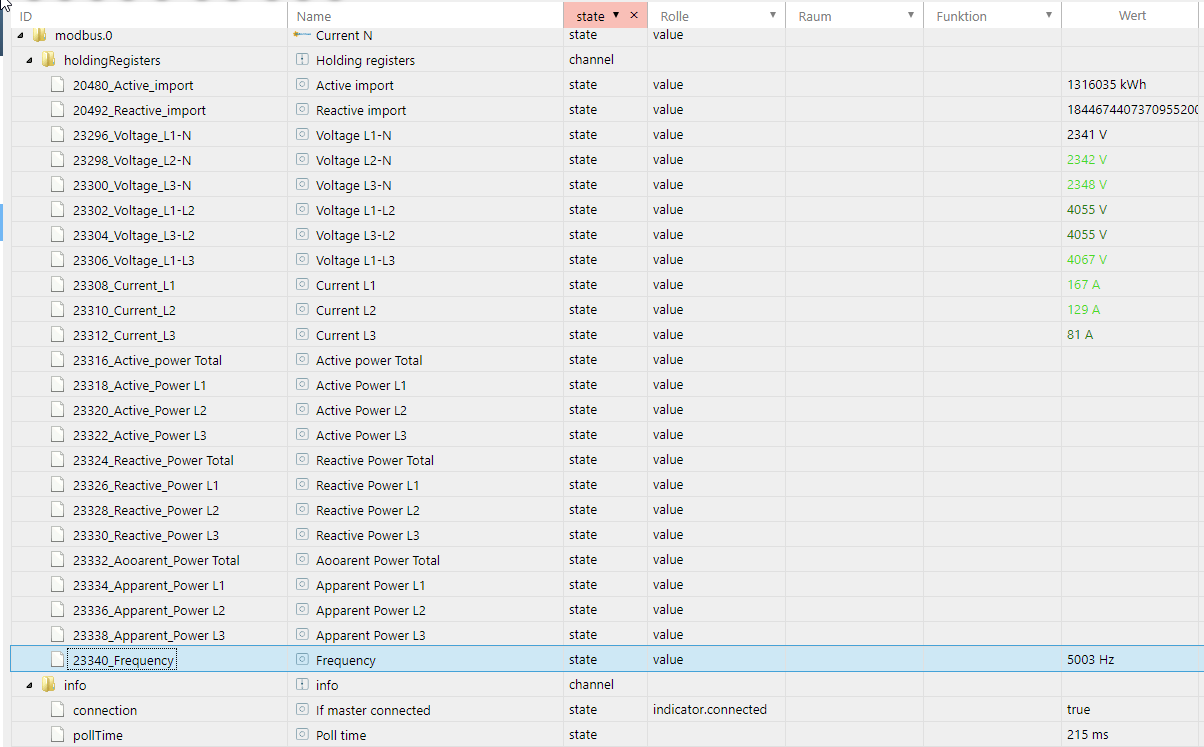Click the value 215 ms
Screen dimensions: 1204x747
click(1087, 735)
